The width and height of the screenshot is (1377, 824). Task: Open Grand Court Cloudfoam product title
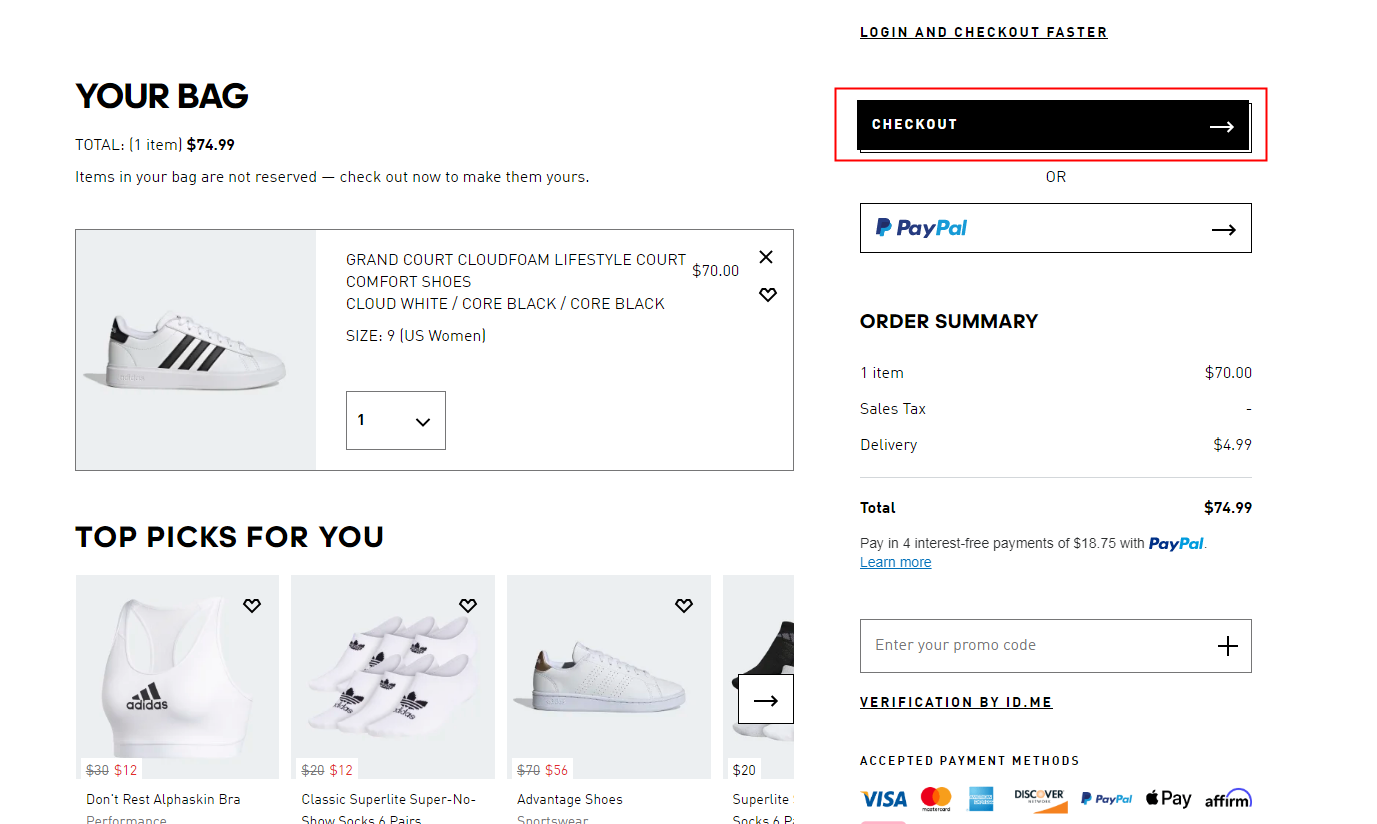(516, 270)
